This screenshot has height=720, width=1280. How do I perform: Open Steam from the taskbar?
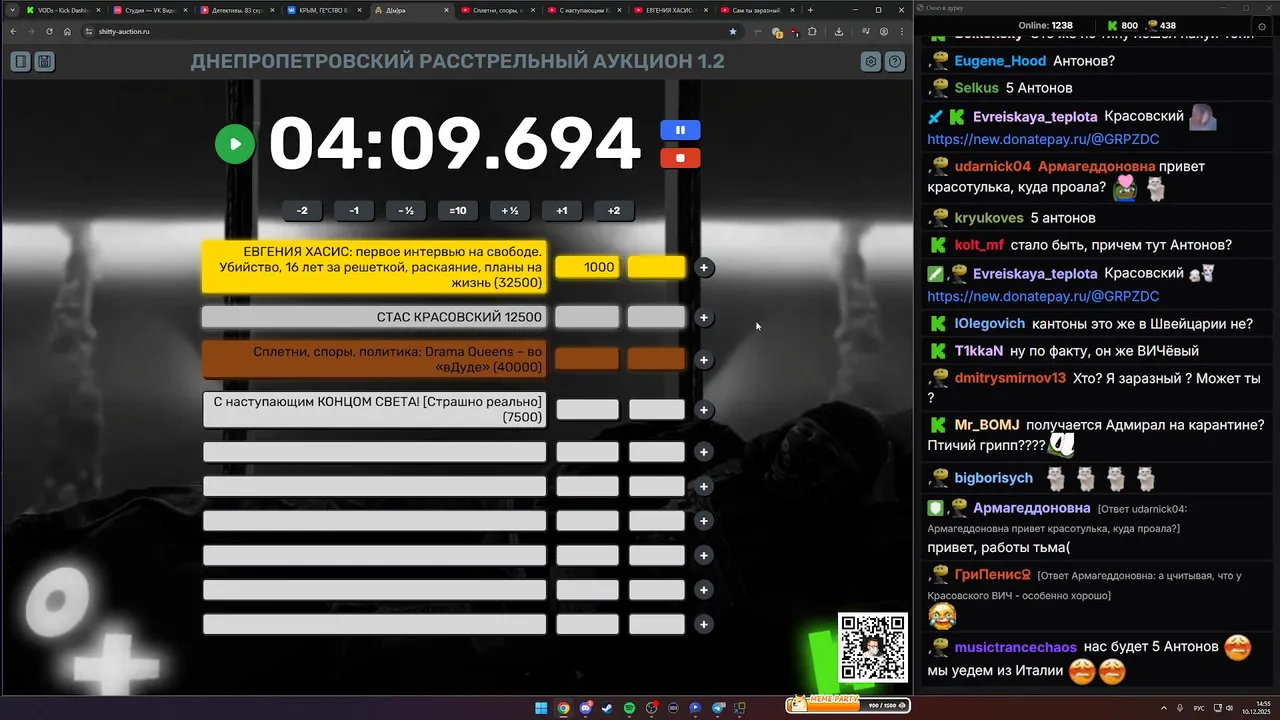coord(607,708)
